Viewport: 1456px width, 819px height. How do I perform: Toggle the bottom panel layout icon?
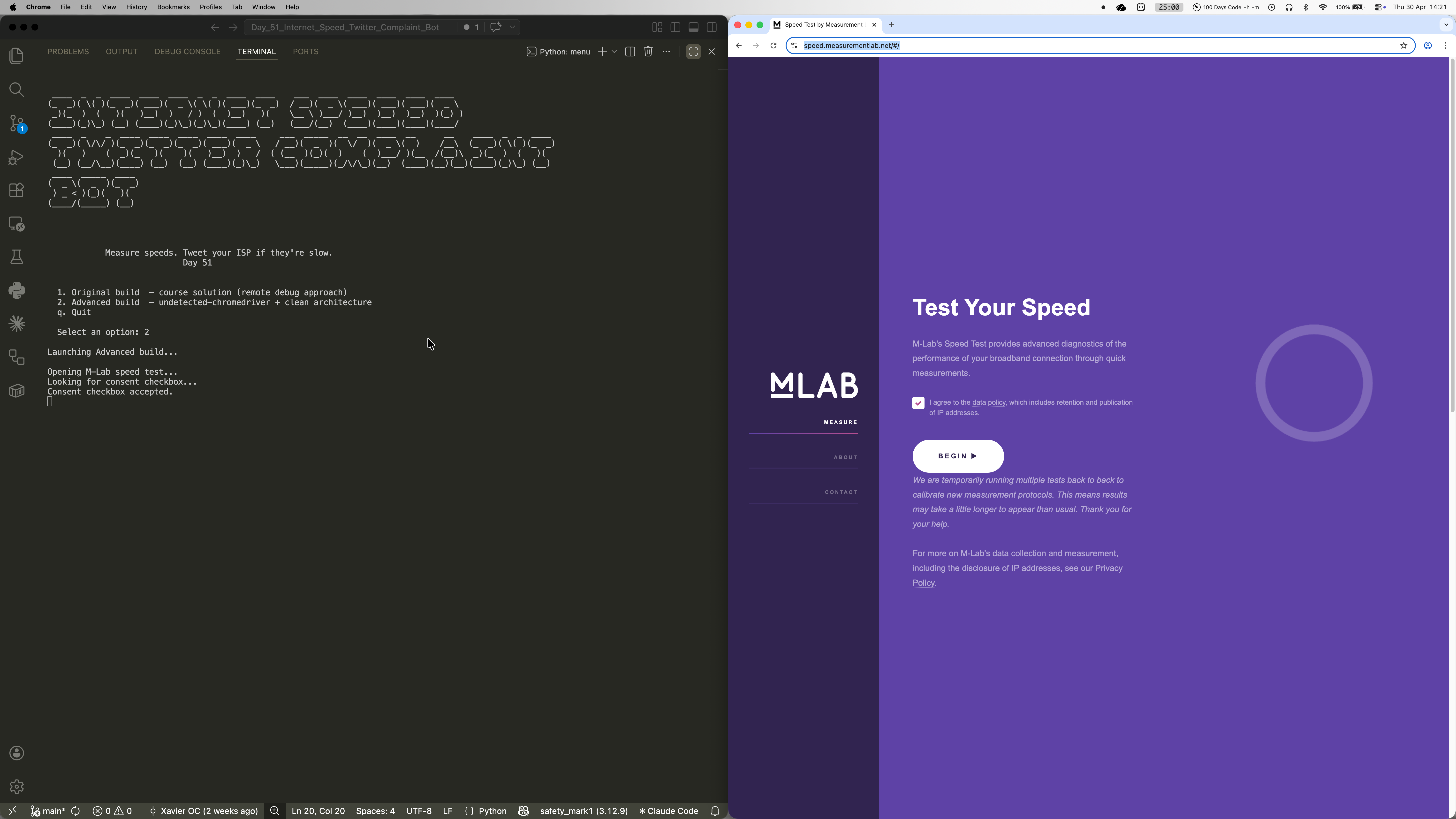[x=694, y=27]
